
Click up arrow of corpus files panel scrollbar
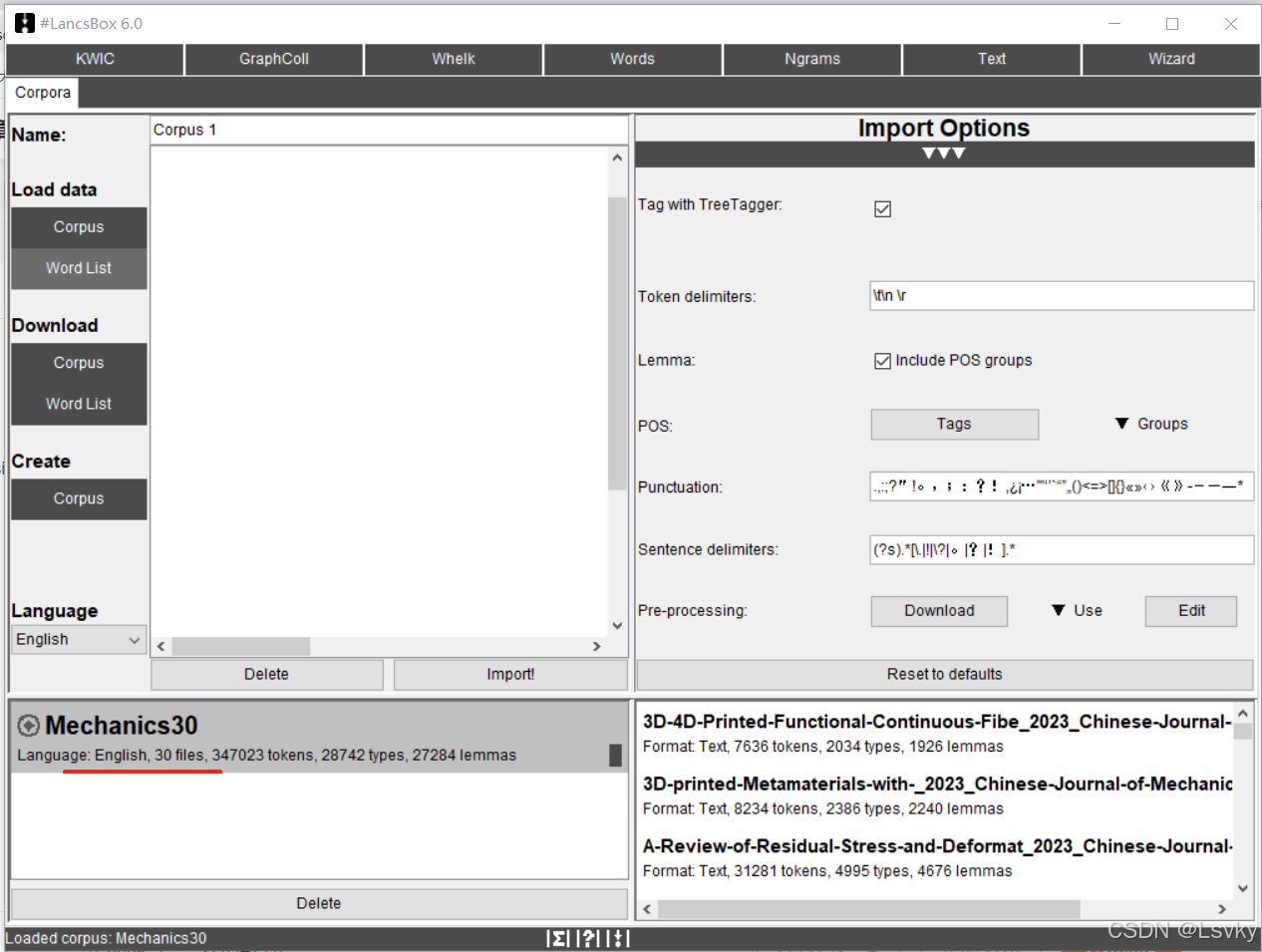(x=1243, y=714)
